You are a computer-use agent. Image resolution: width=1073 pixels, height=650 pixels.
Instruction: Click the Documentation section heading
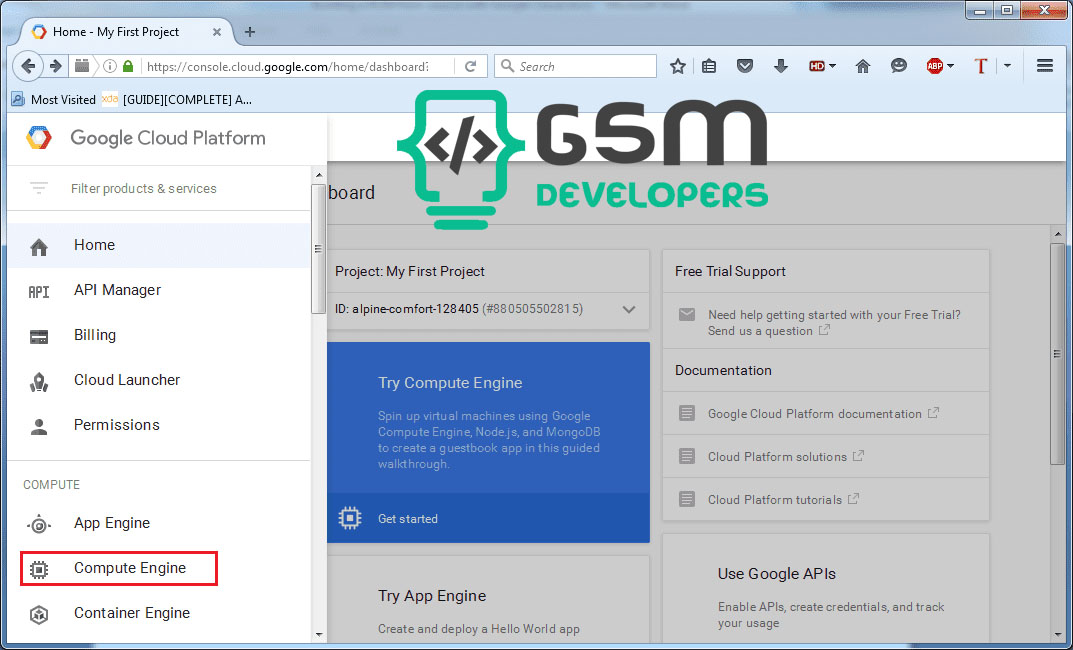click(723, 371)
